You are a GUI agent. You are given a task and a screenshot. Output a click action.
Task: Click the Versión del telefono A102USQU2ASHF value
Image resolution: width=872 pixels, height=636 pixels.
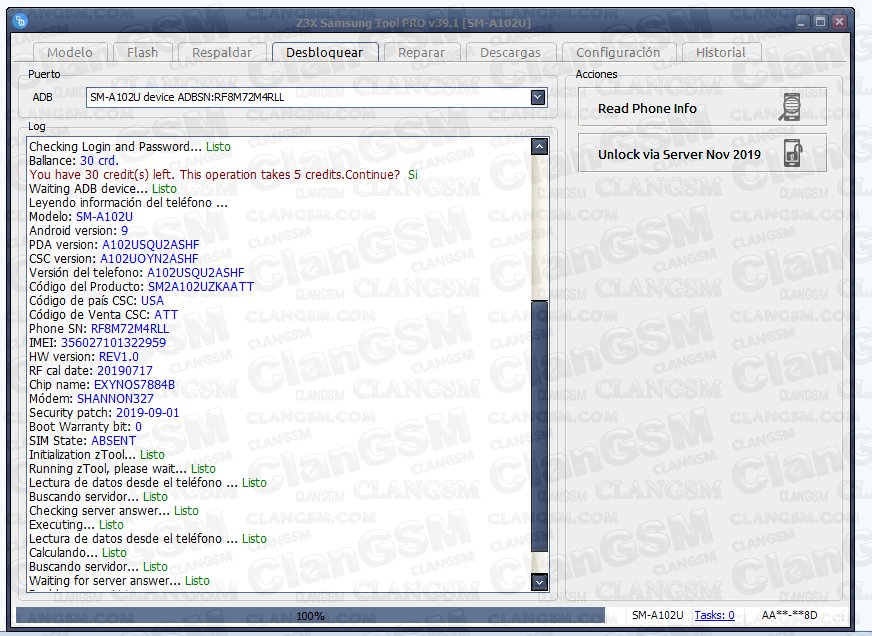tap(196, 272)
